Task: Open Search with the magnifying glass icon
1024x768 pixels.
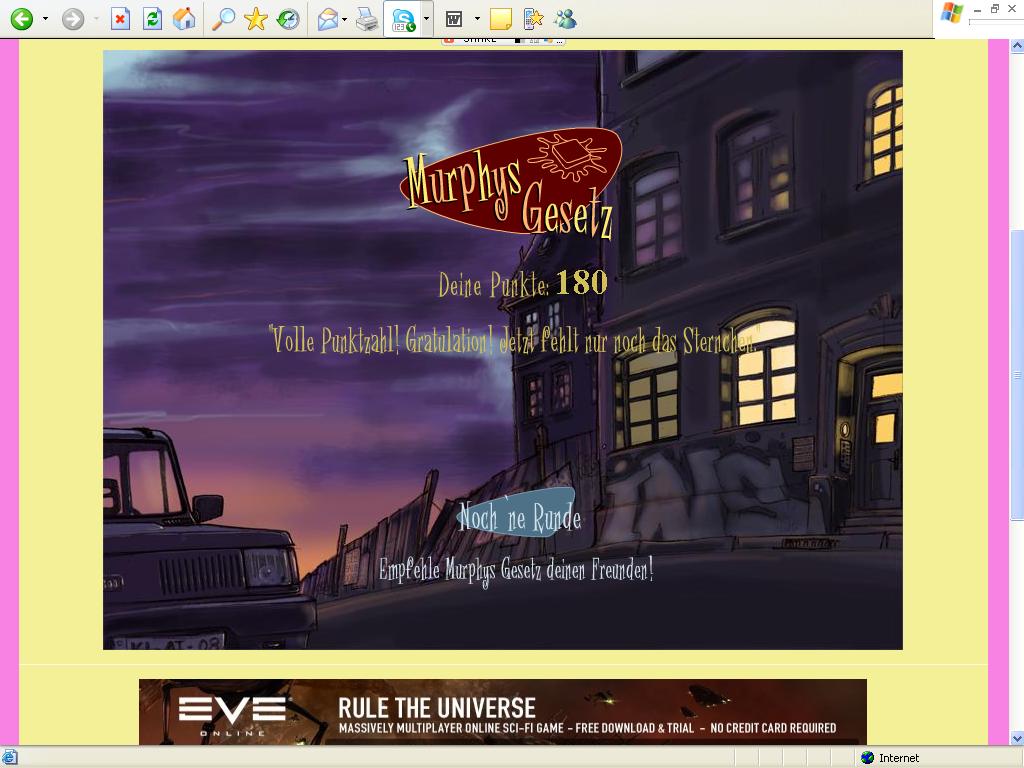Action: [x=223, y=19]
